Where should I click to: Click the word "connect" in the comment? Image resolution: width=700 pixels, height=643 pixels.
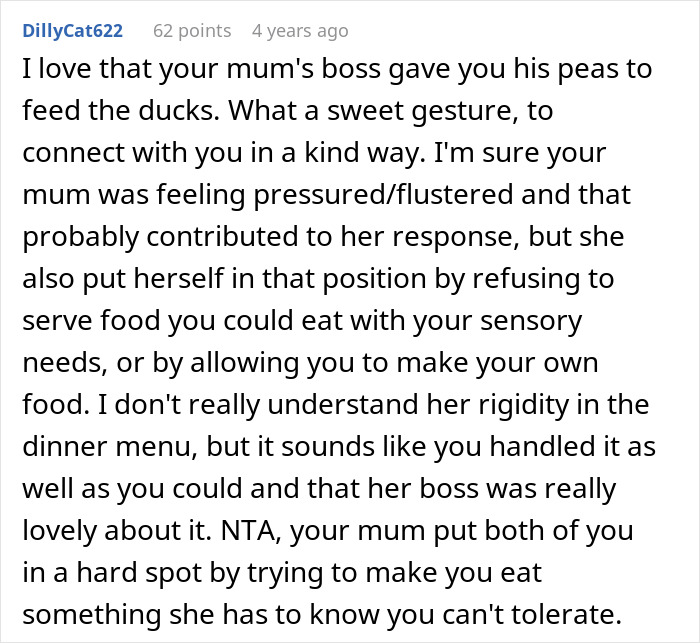pos(72,153)
